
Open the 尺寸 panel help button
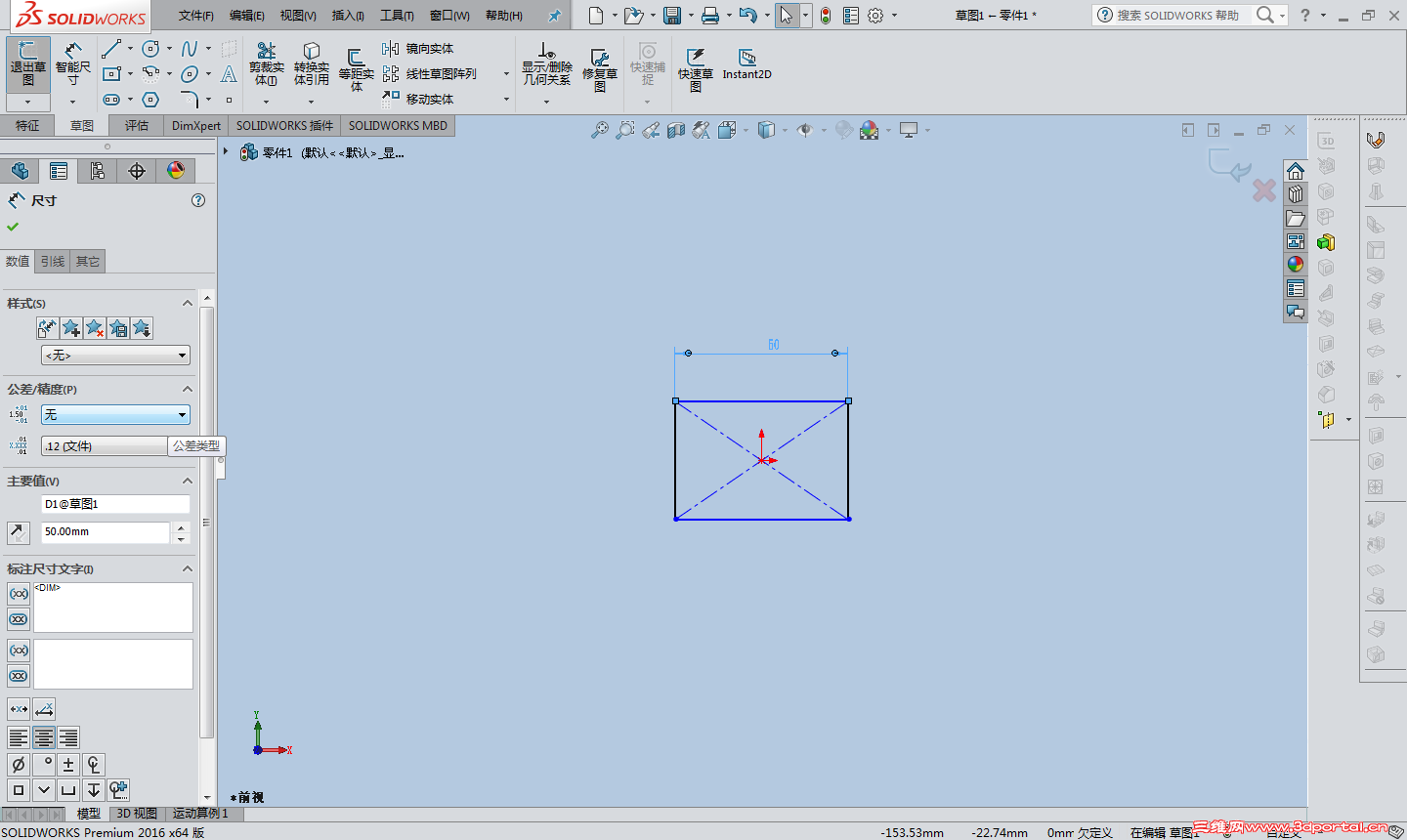(x=198, y=200)
